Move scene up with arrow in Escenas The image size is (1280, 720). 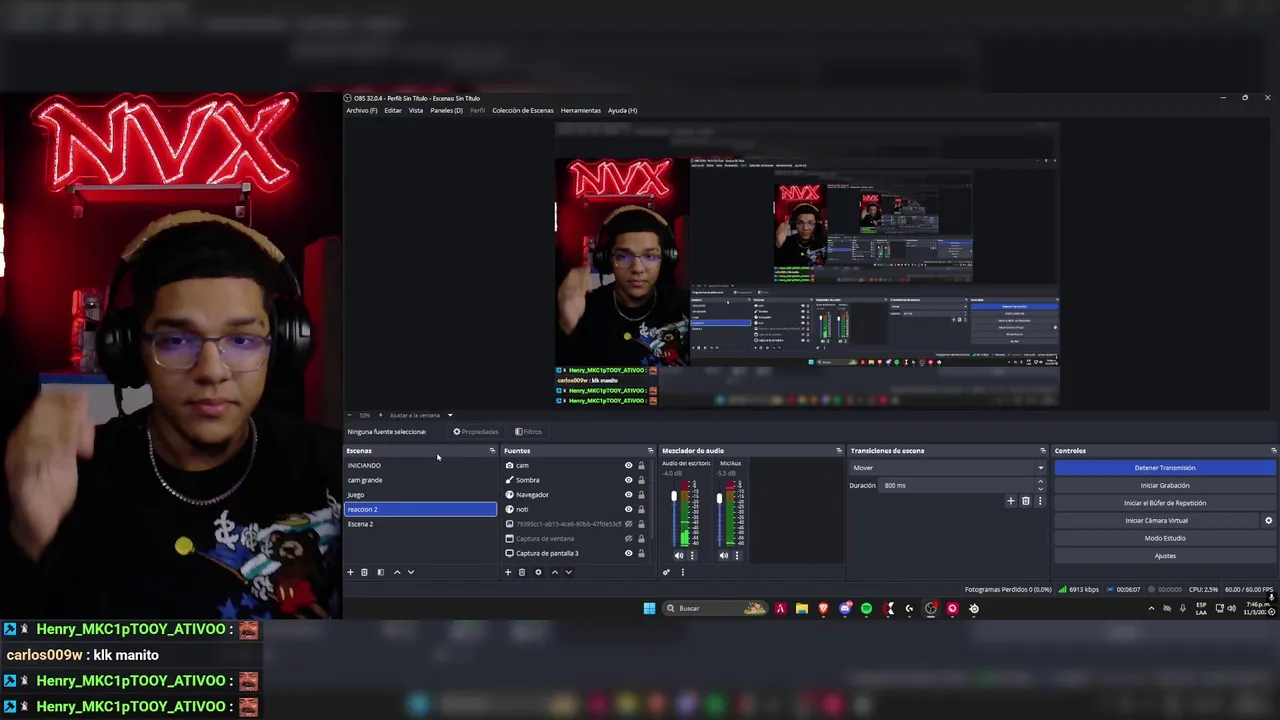tap(396, 572)
